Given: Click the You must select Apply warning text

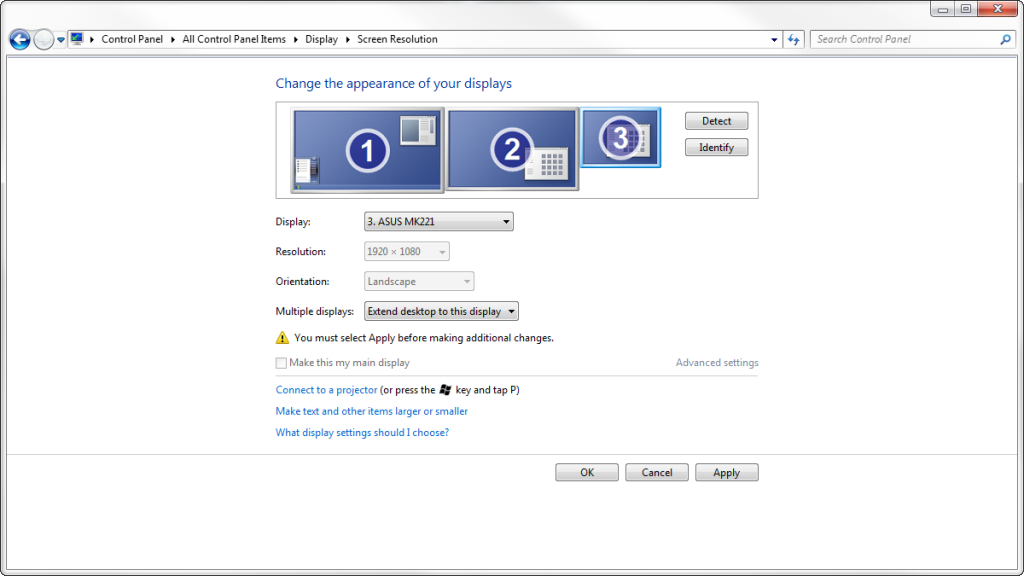Looking at the screenshot, I should click(424, 338).
